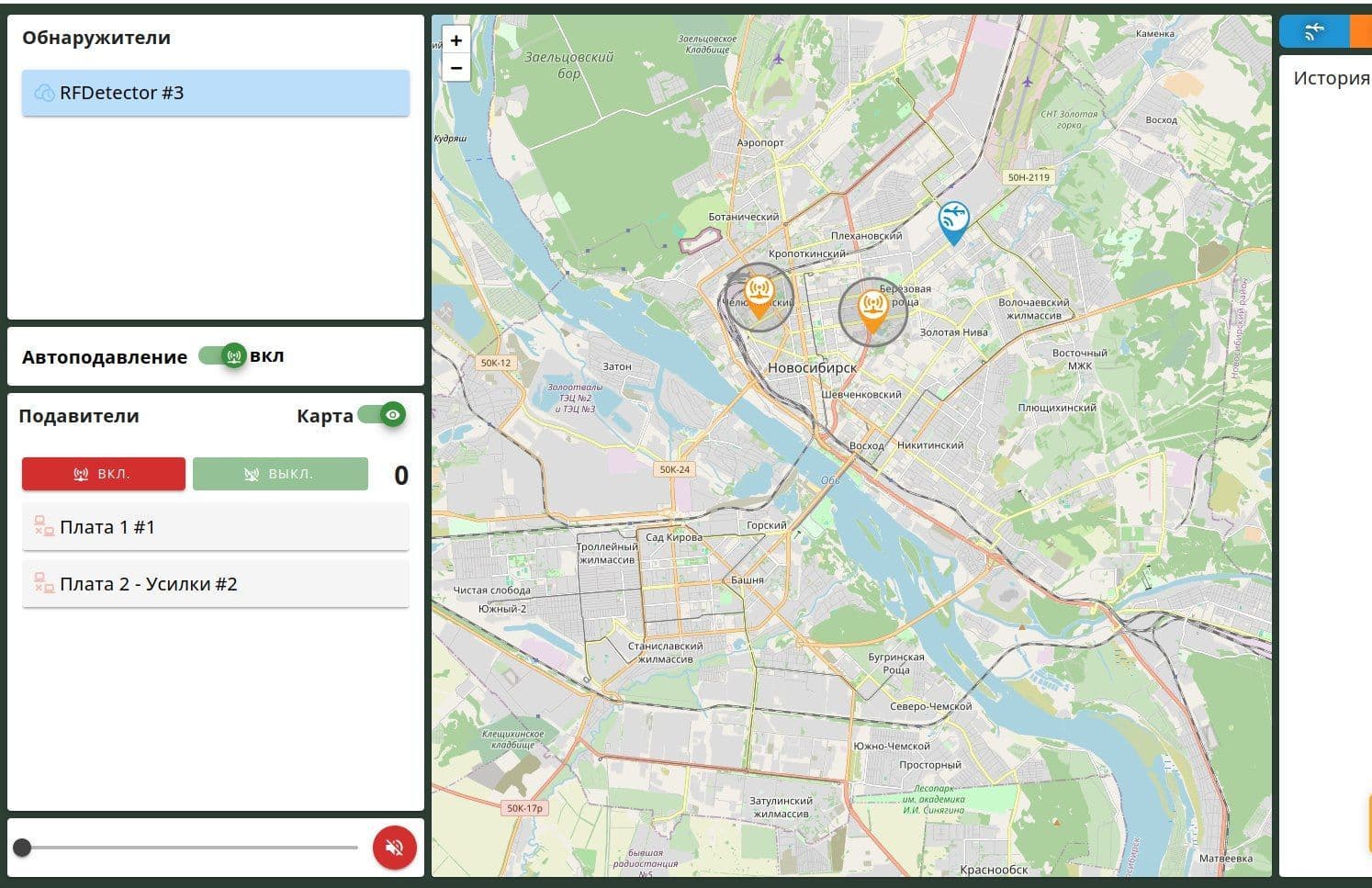Click disconnected icon of Плата 2 - Усилки #2
The width and height of the screenshot is (1372, 888).
tap(44, 583)
